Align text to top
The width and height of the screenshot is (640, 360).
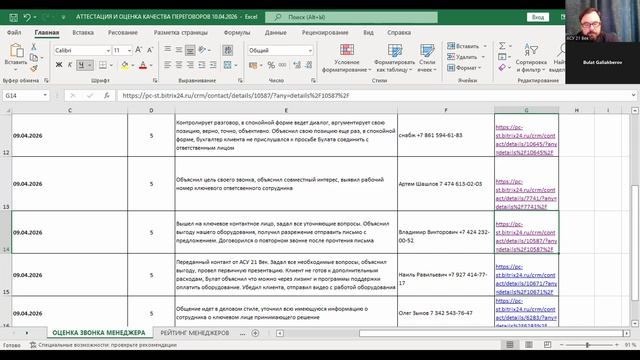(167, 49)
